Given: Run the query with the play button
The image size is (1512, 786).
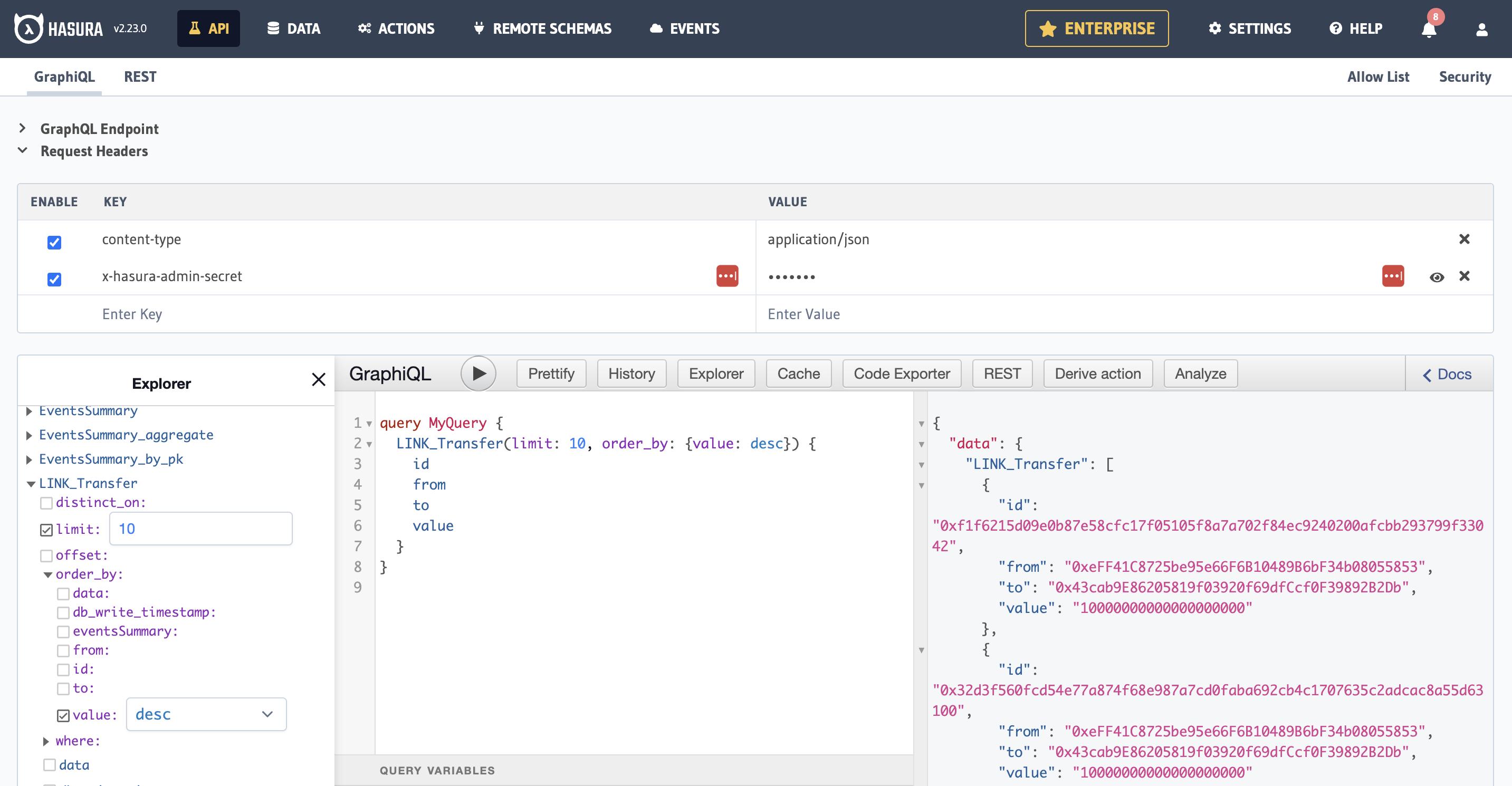Looking at the screenshot, I should 479,373.
